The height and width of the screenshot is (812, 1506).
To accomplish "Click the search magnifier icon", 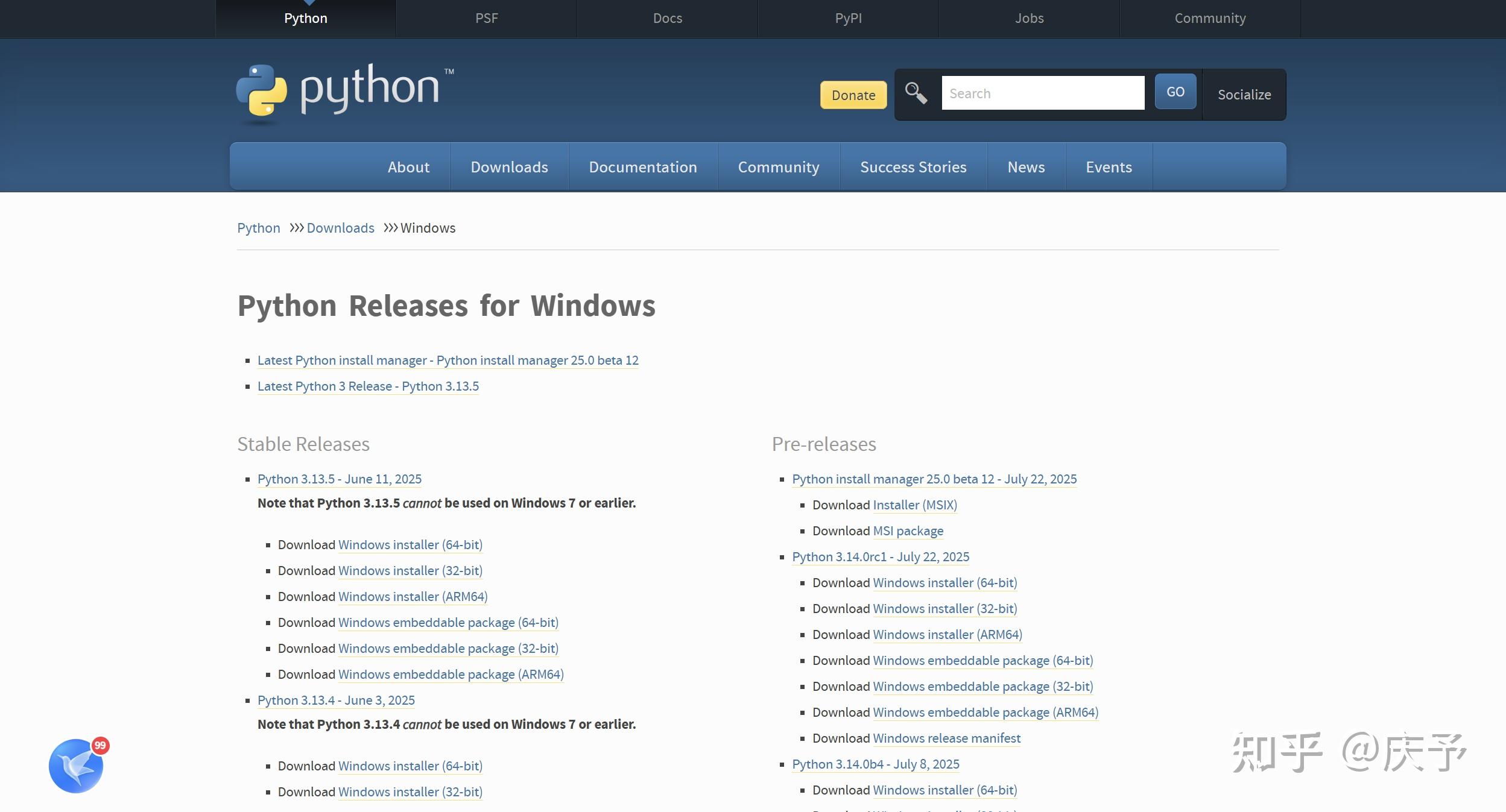I will point(916,92).
